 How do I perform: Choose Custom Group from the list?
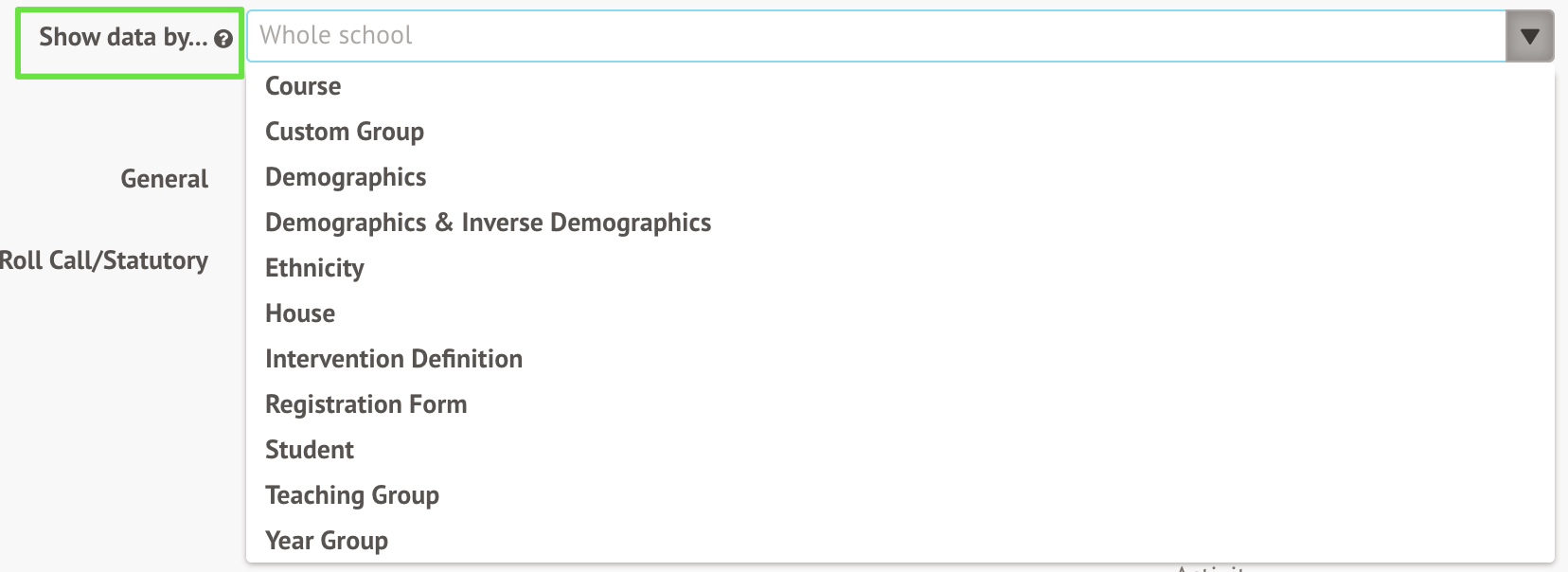click(345, 132)
